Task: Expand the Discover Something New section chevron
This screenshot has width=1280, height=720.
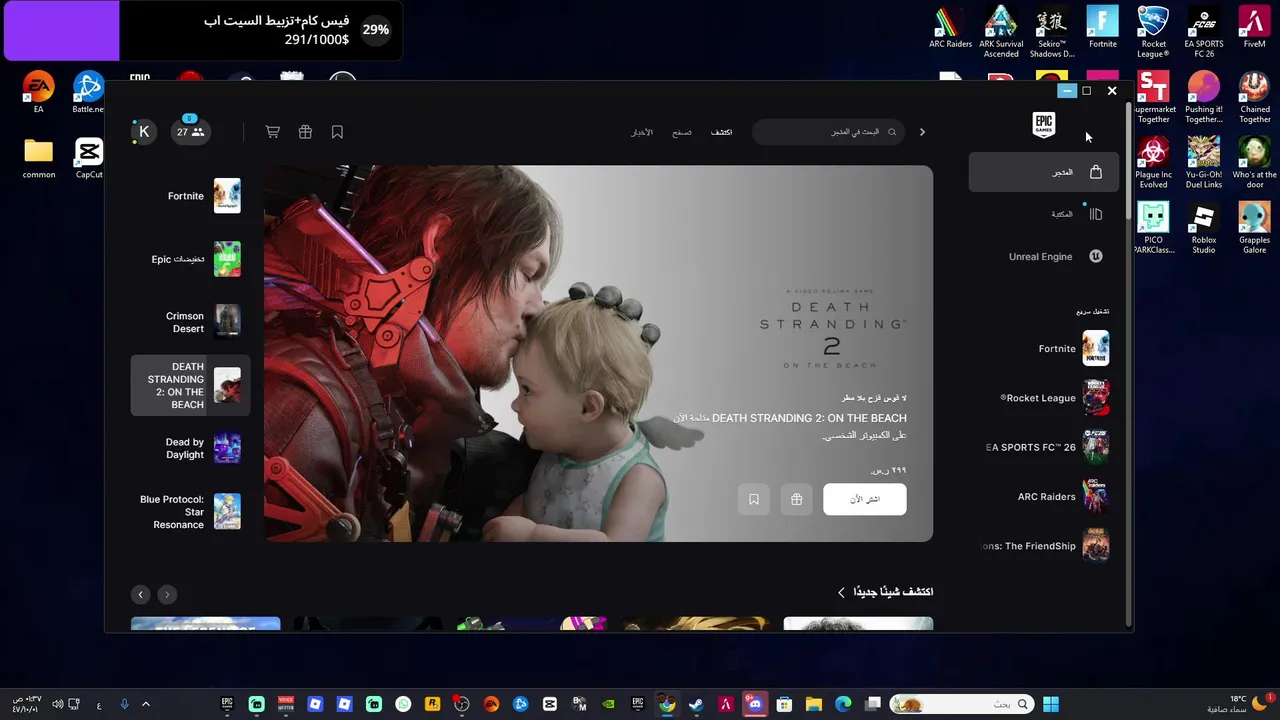Action: [x=841, y=592]
